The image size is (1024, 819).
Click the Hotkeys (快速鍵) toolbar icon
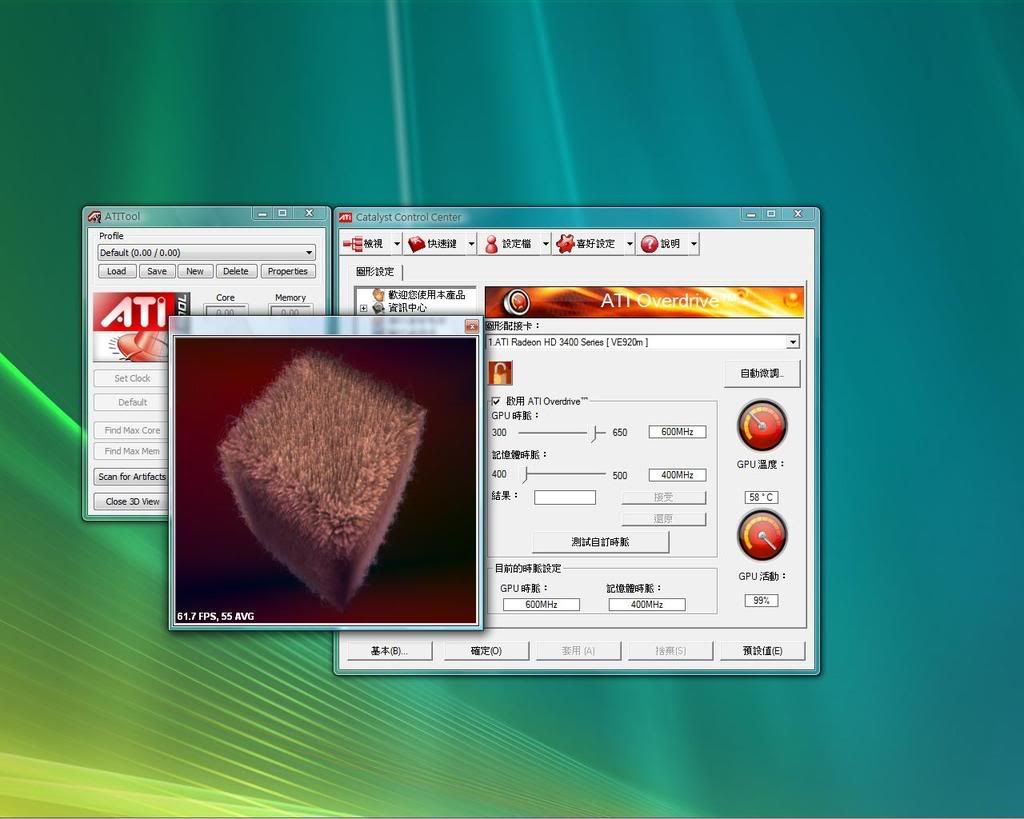click(x=417, y=244)
